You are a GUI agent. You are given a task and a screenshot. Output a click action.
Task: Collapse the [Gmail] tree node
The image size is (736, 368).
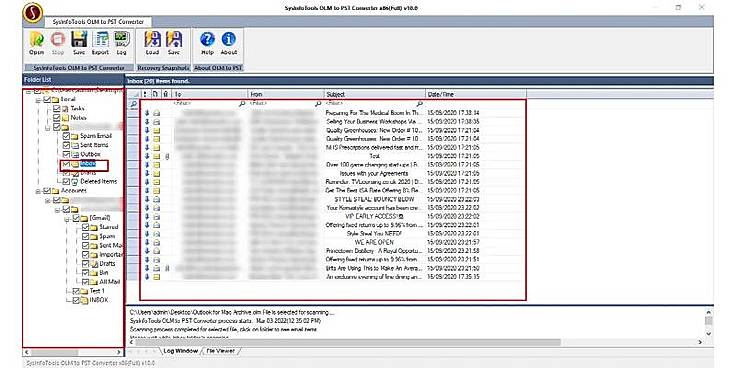point(67,218)
